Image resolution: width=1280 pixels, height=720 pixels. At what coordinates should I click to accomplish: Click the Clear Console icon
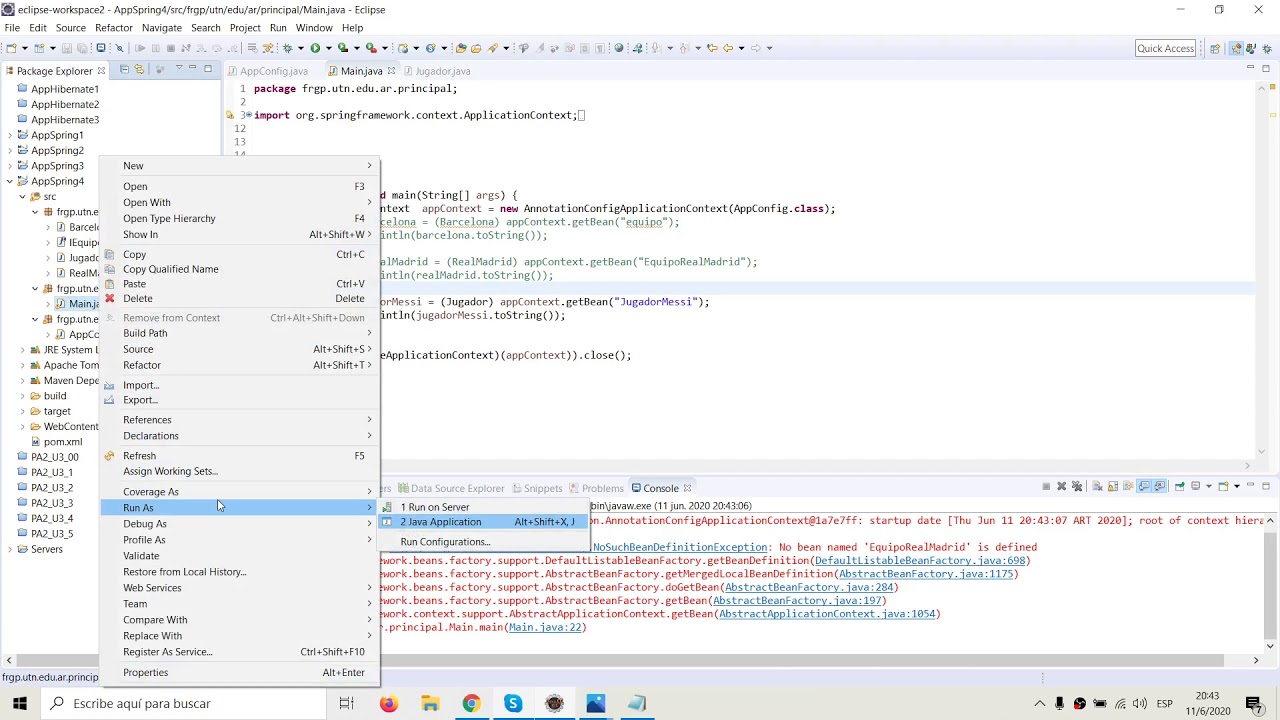click(1097, 487)
